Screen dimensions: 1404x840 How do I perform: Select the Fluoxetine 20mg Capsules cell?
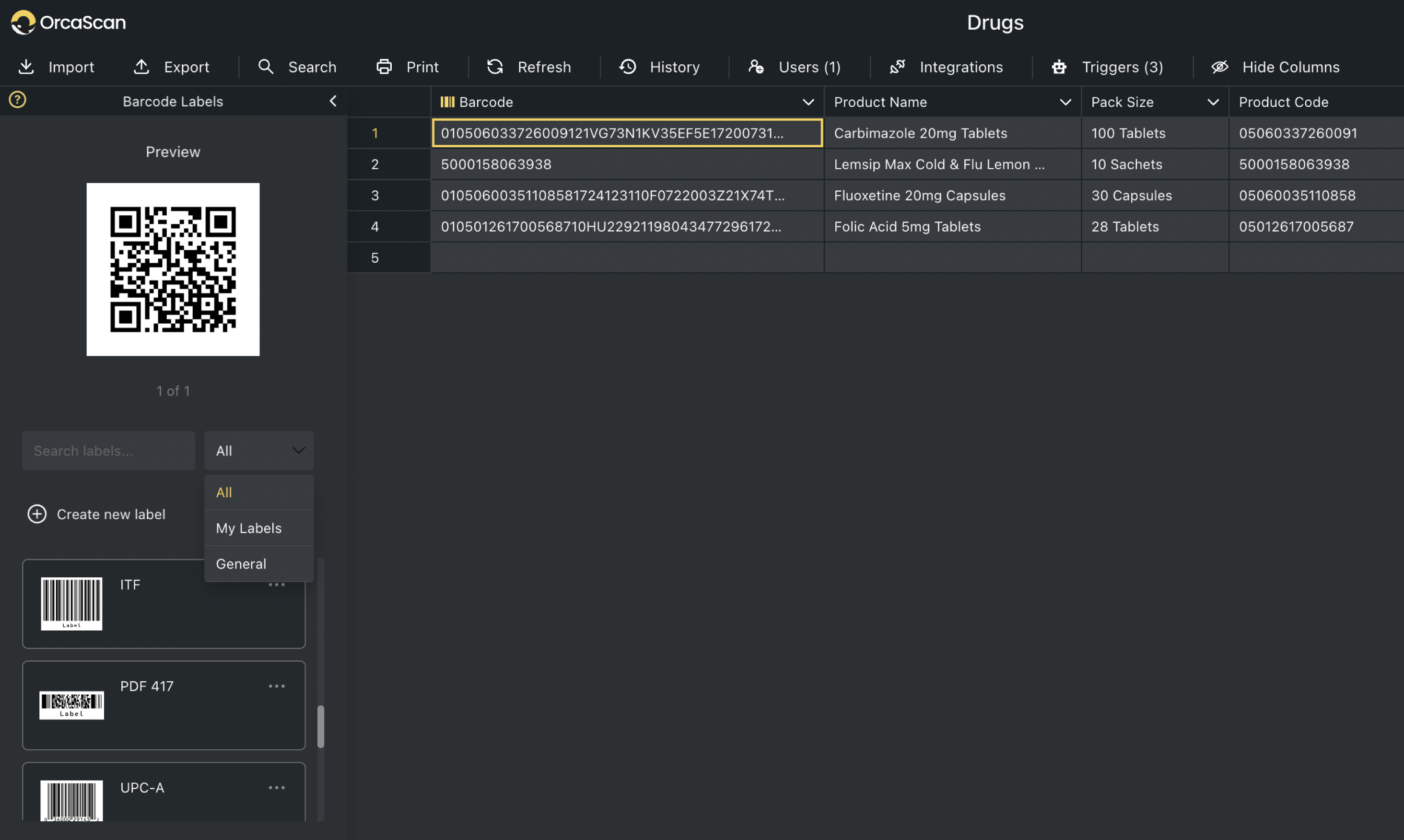[x=953, y=195]
